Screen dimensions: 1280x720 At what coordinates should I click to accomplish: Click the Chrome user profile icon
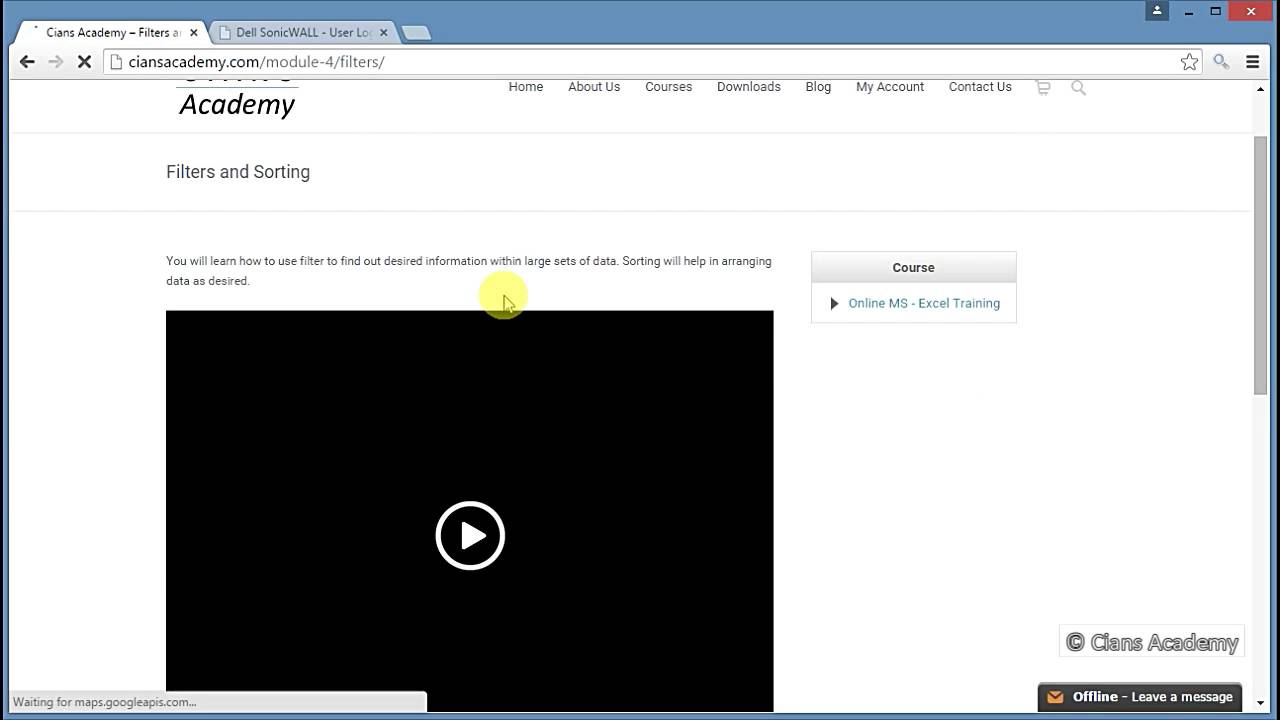click(x=1157, y=11)
